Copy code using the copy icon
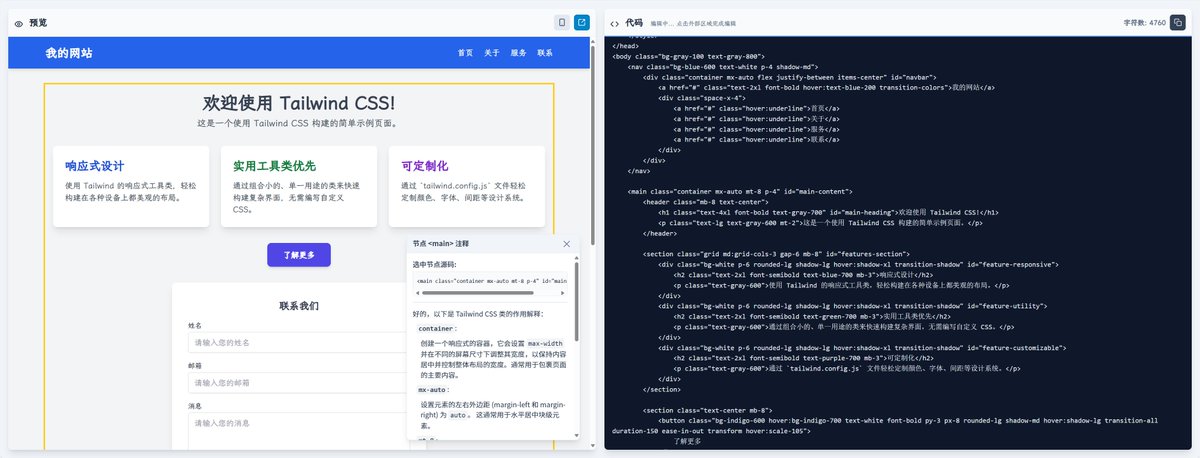Image resolution: width=1200 pixels, height=458 pixels. click(1179, 22)
